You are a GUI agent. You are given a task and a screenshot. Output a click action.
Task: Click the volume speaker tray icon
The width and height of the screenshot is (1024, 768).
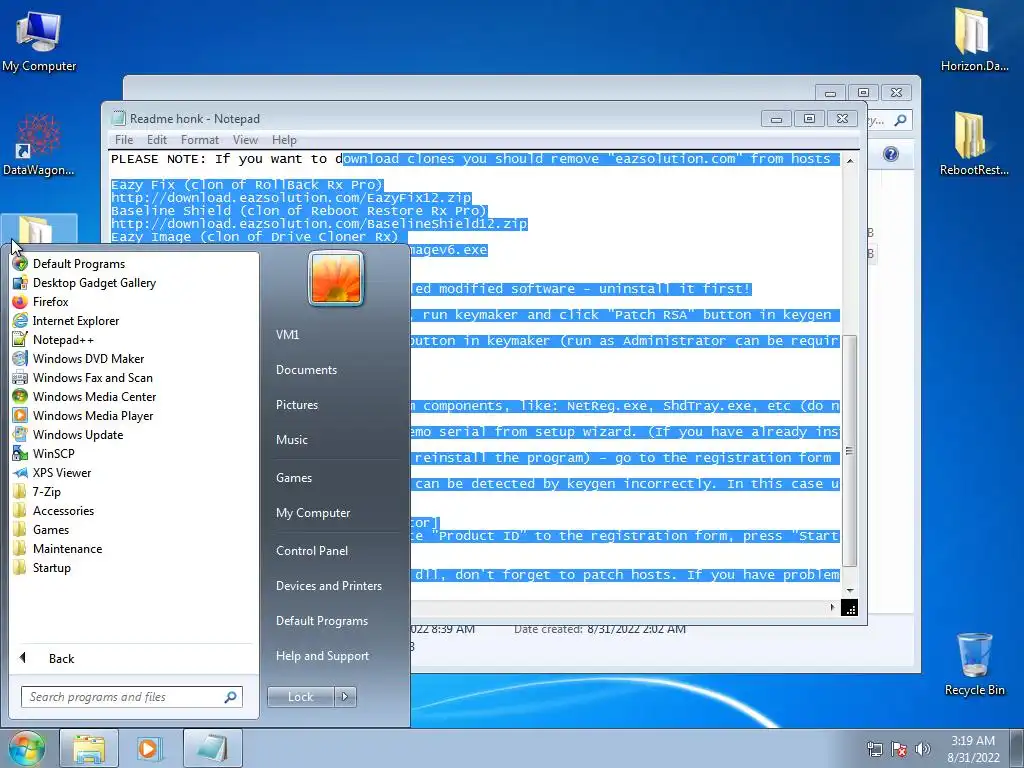923,749
